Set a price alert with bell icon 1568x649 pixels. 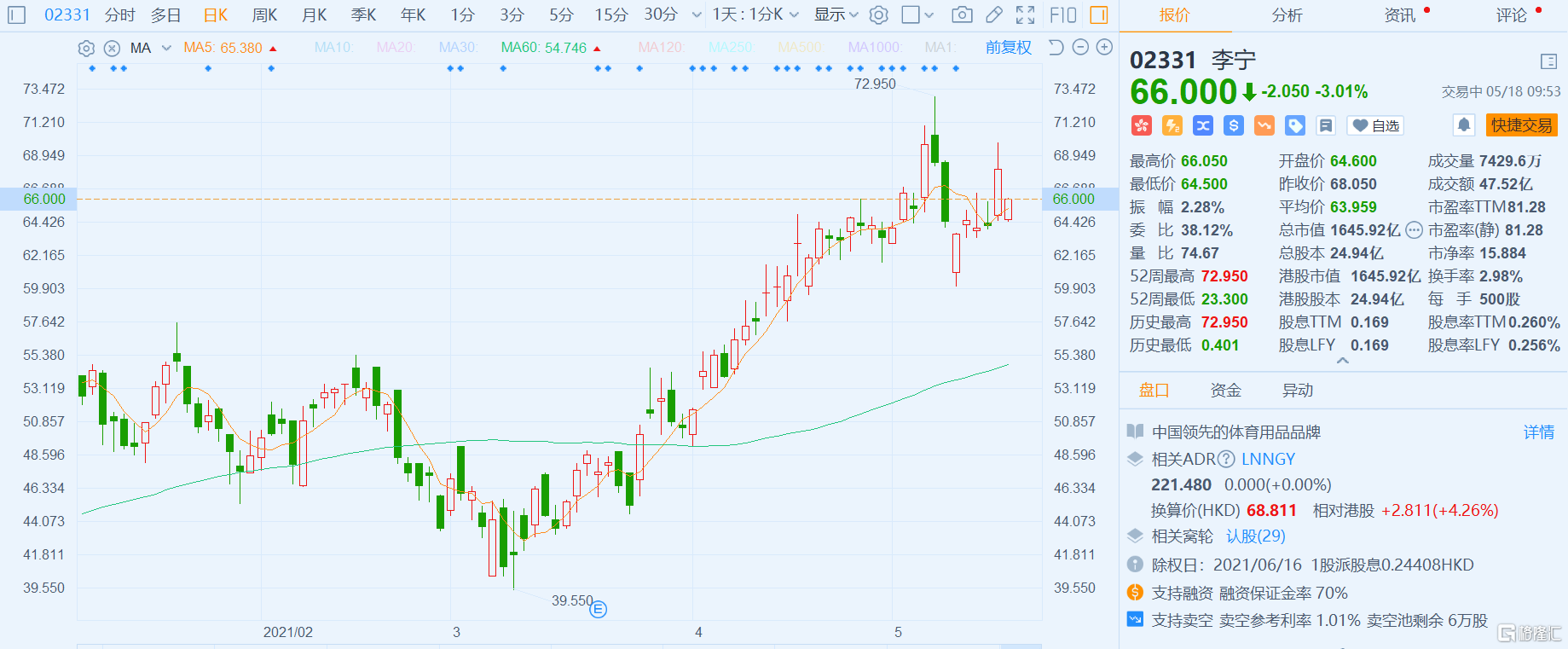tap(1464, 125)
